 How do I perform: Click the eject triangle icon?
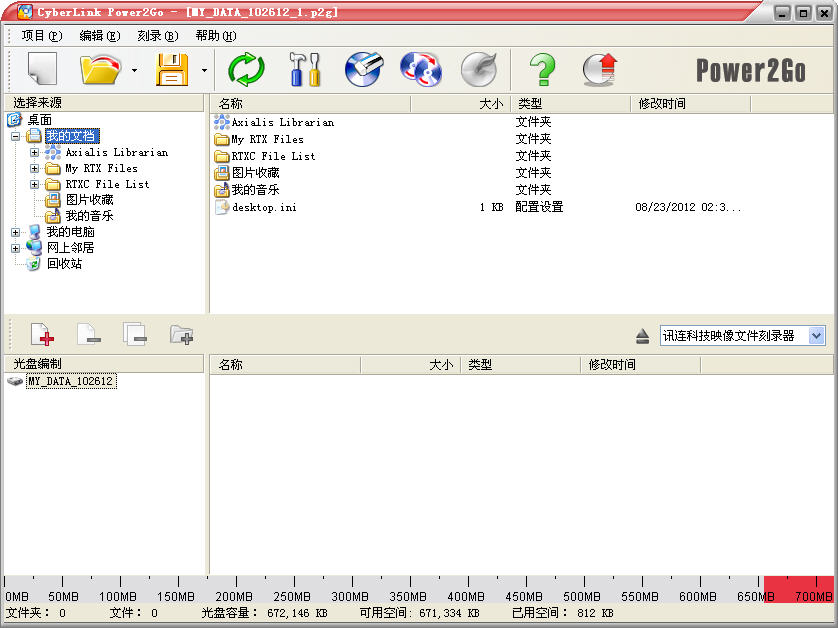tap(643, 336)
